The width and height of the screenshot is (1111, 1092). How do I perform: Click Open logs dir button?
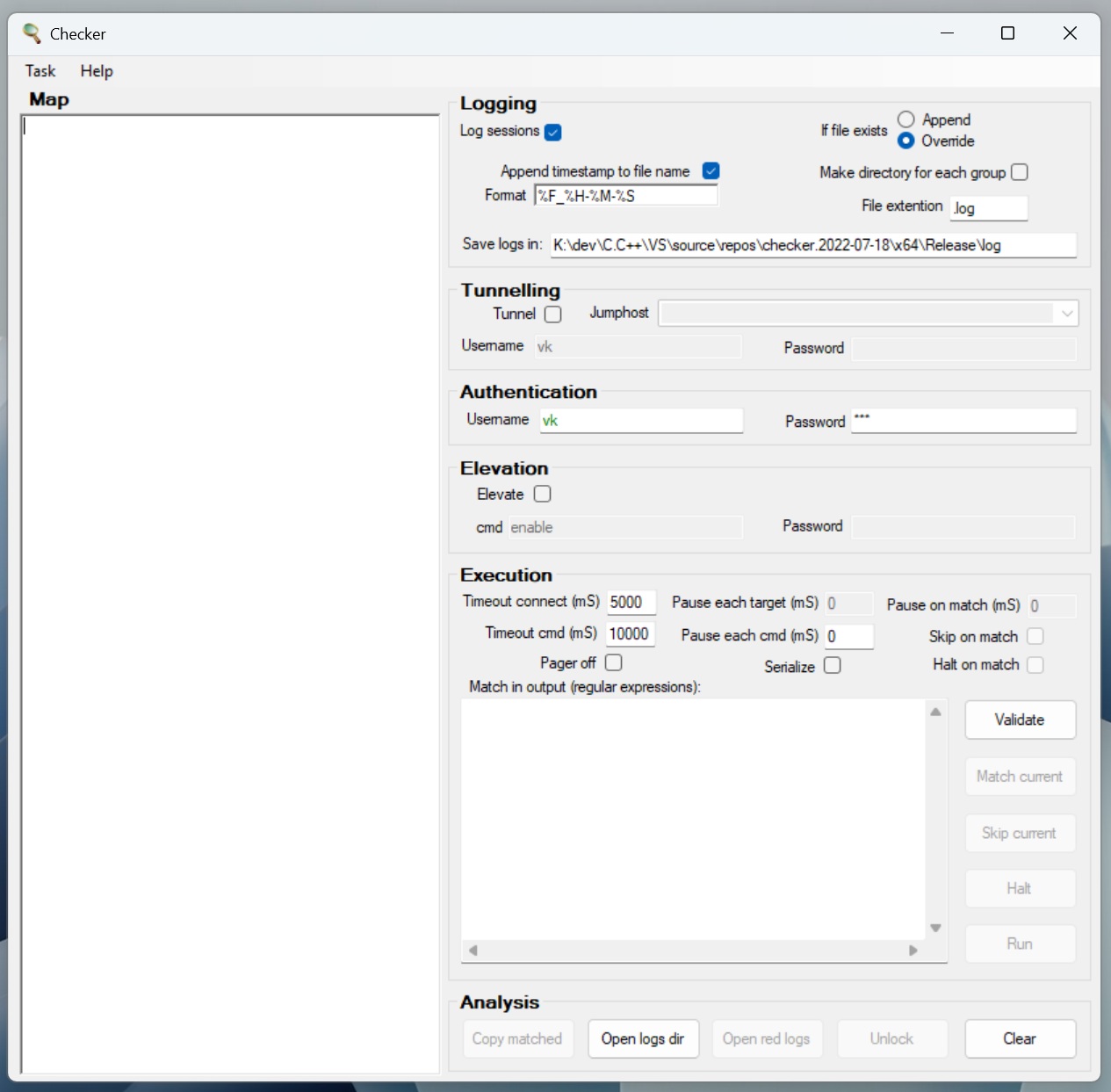pos(643,1039)
